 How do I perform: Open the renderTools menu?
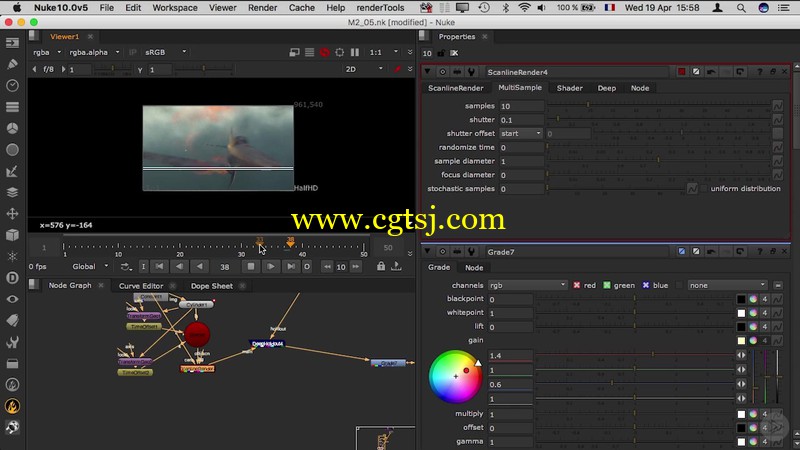coord(380,8)
